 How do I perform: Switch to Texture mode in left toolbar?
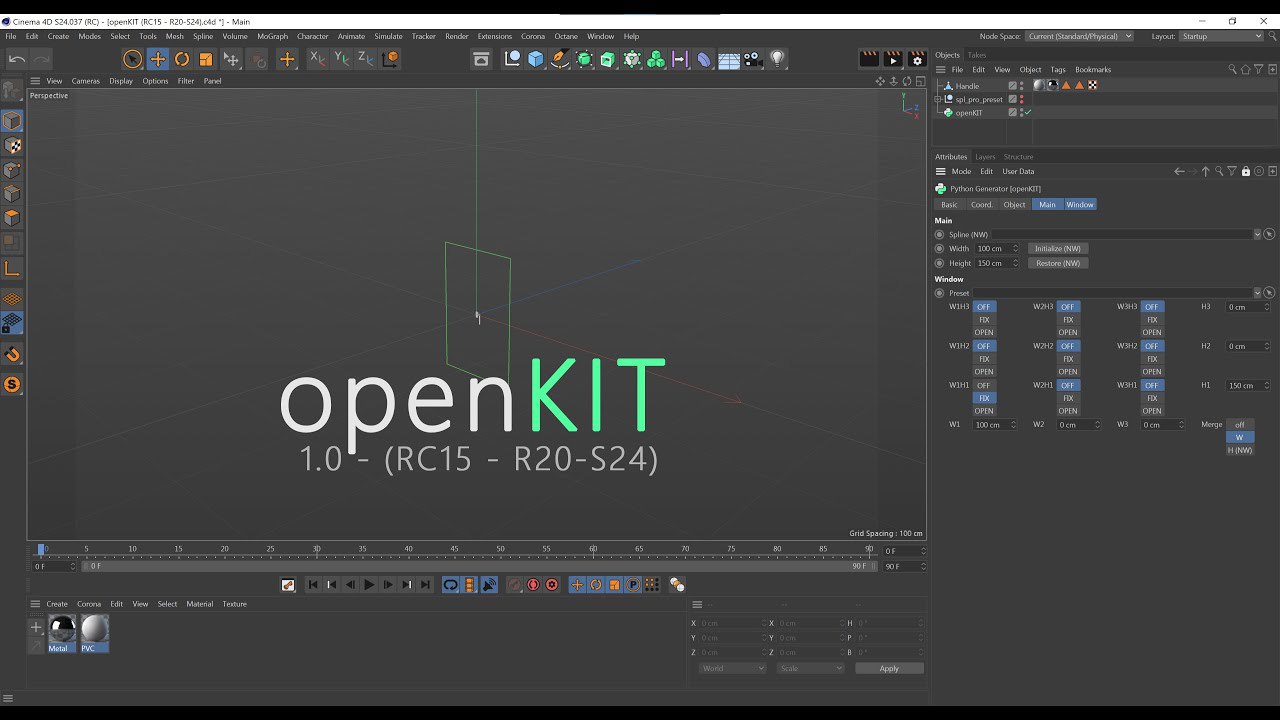(x=12, y=146)
